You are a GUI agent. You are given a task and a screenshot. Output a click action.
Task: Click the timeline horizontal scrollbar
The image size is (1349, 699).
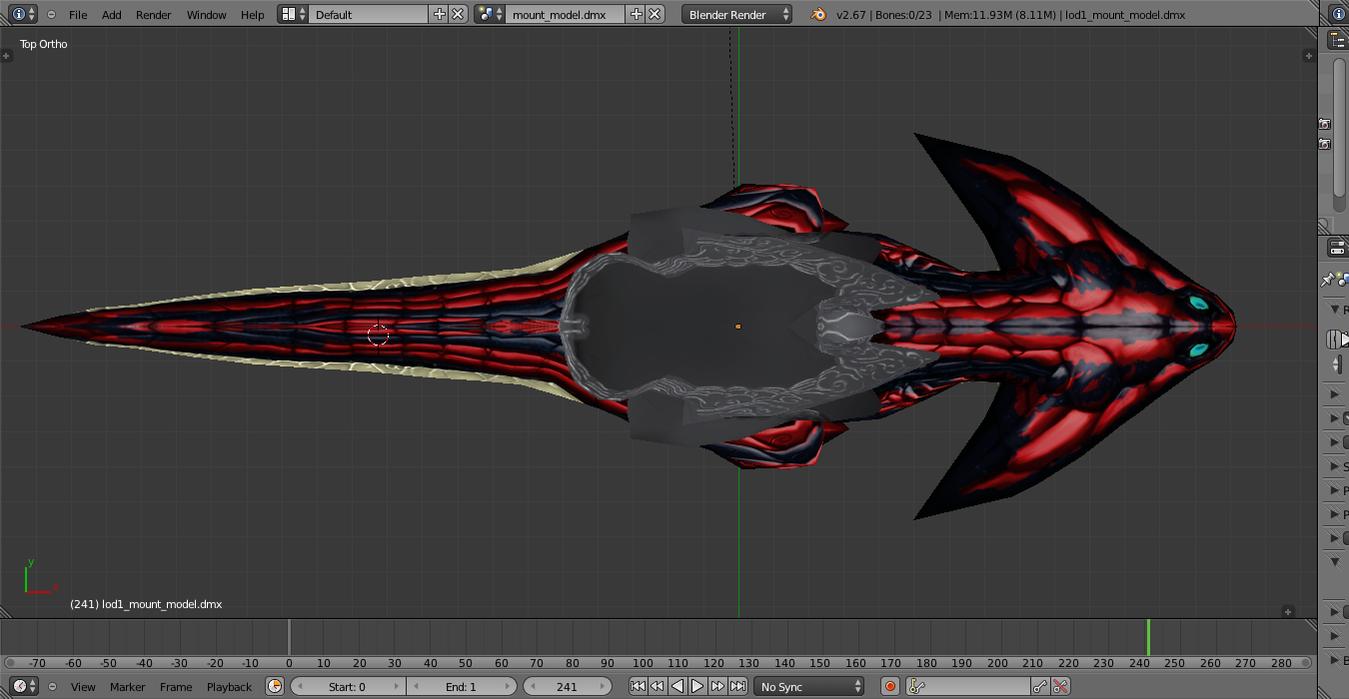tap(658, 662)
